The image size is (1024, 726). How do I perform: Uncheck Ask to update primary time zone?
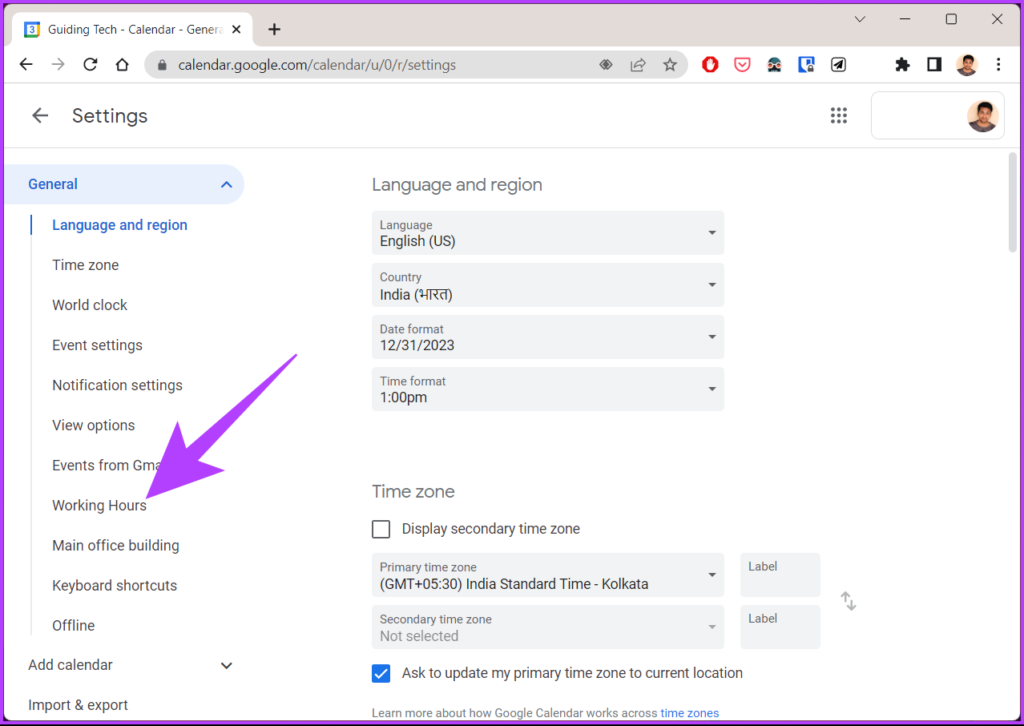coord(381,673)
